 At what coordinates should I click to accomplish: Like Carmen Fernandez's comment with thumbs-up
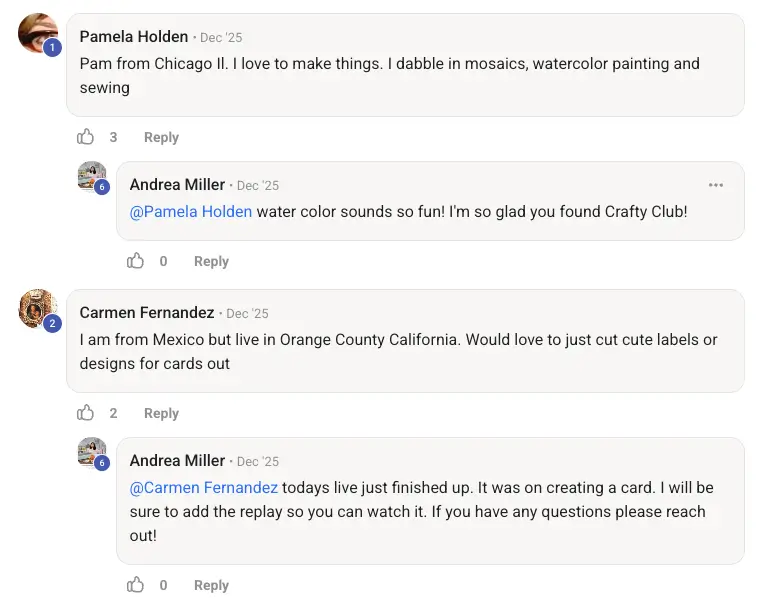86,413
